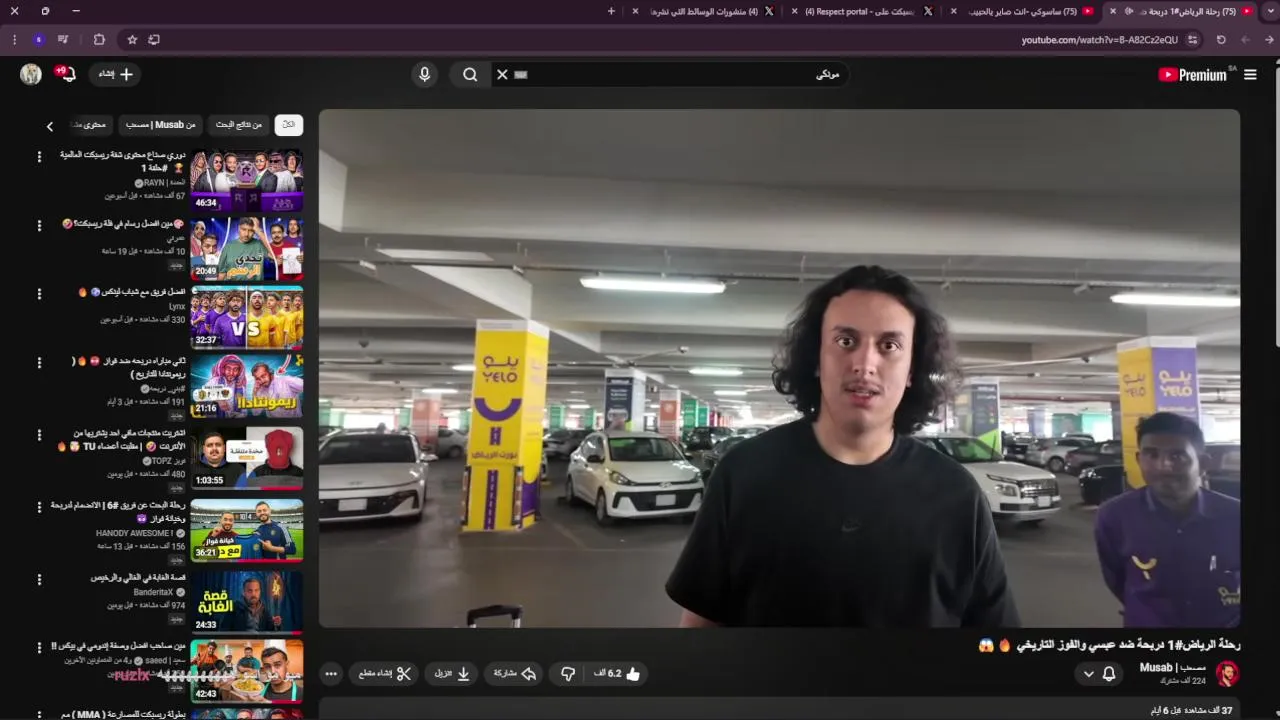Viewport: 1280px width, 720px height.
Task: Open the YouTube hamburger guide menu
Action: pyautogui.click(x=1249, y=74)
